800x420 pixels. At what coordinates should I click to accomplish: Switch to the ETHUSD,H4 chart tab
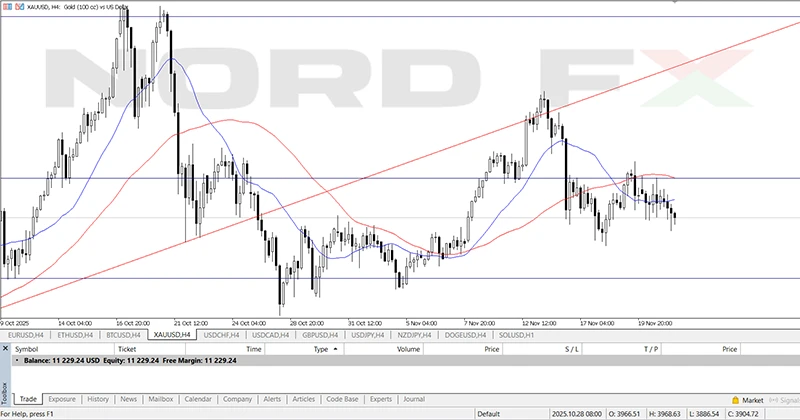[x=75, y=335]
